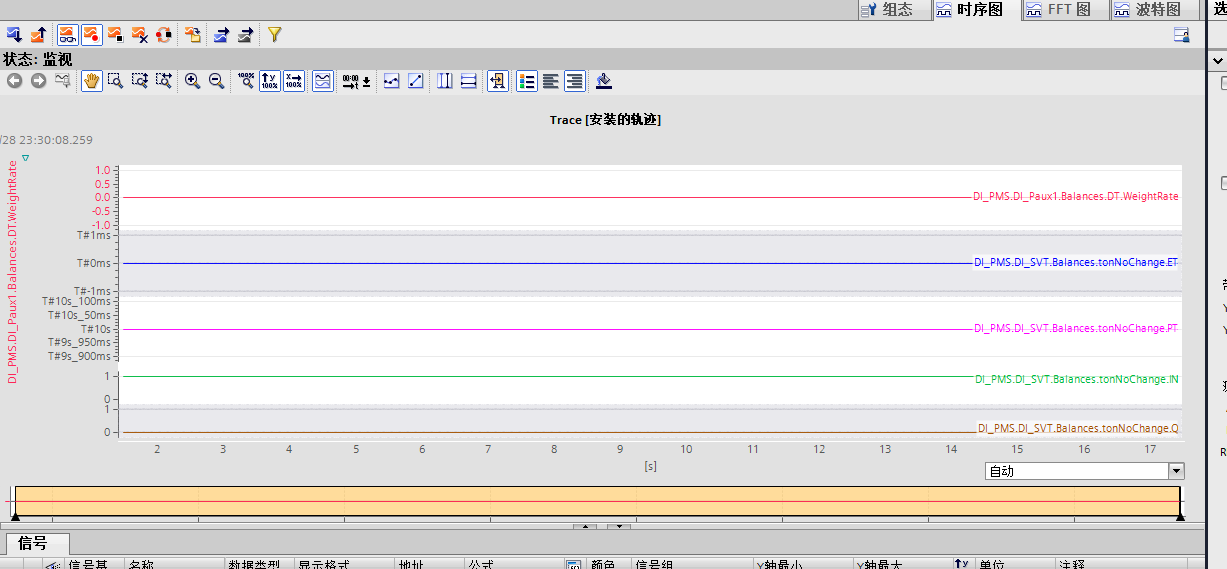Click the Trace [安装的轨迹] chart title

click(605, 119)
